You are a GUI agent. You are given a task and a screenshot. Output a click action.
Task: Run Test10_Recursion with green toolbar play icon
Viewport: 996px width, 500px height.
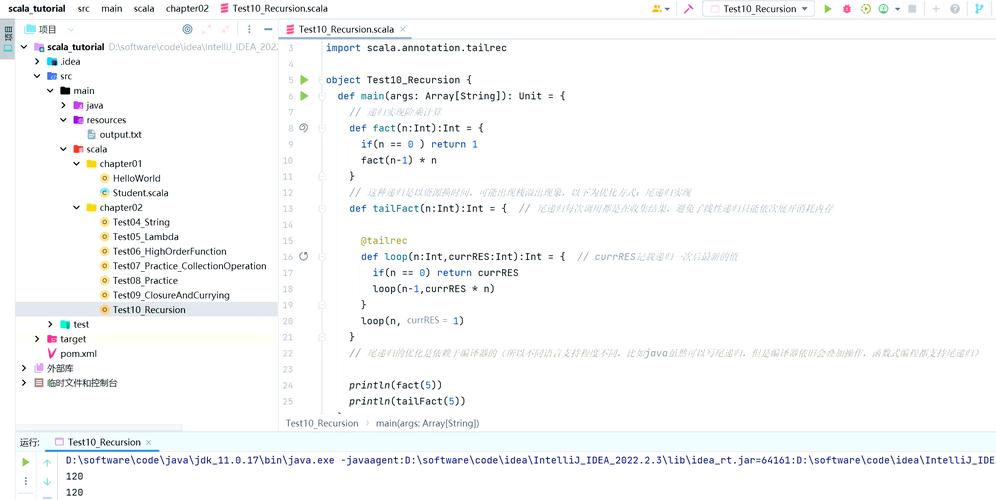(x=828, y=9)
